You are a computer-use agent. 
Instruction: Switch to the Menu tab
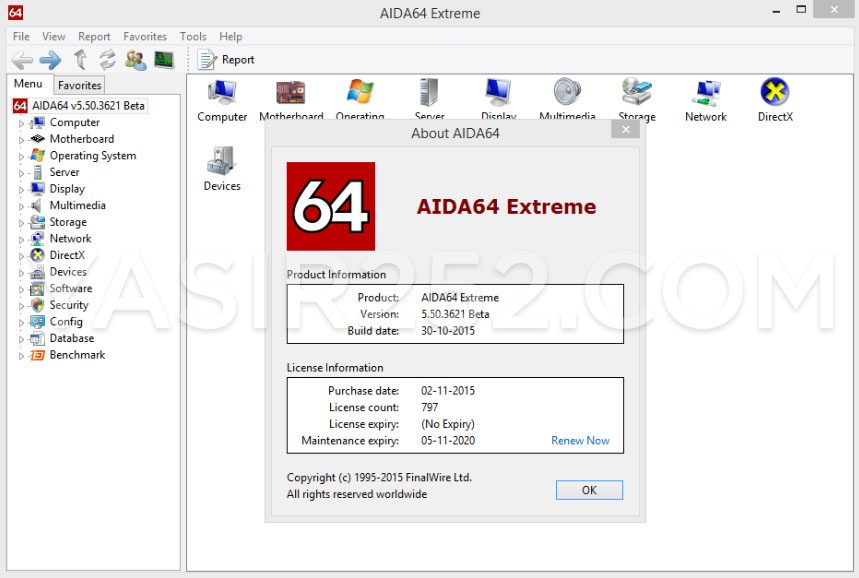point(28,84)
